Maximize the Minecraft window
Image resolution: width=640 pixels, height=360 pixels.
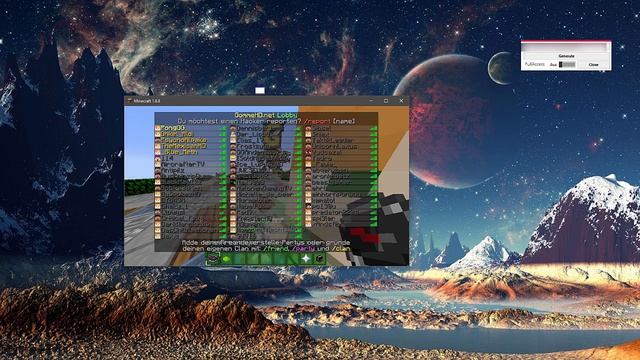coord(386,101)
